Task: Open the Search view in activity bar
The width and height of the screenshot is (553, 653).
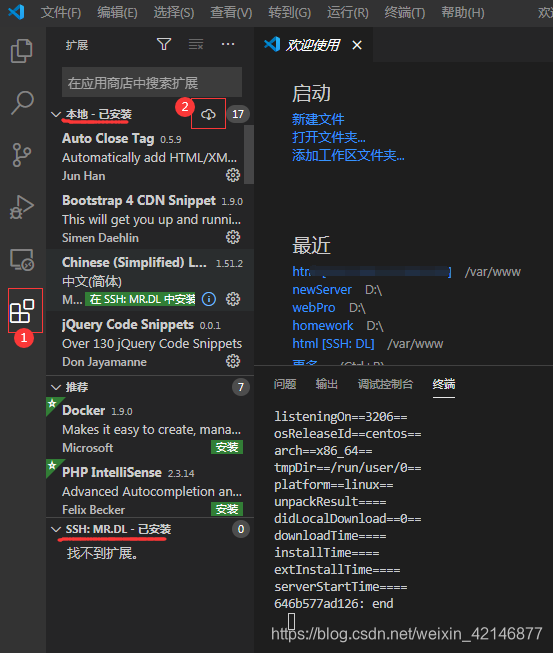Action: coord(22,102)
